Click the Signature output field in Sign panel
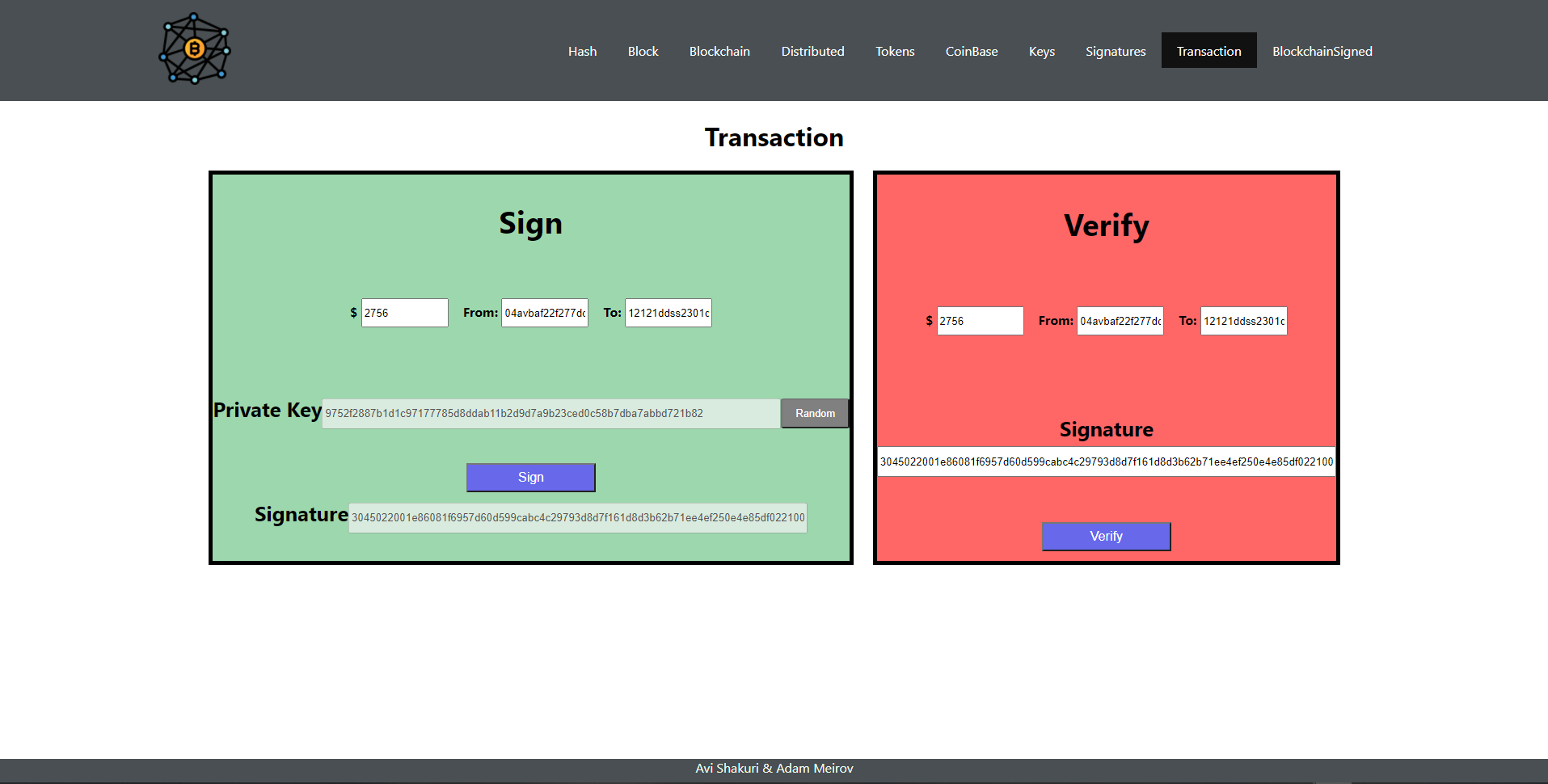1548x784 pixels. pyautogui.click(x=576, y=517)
